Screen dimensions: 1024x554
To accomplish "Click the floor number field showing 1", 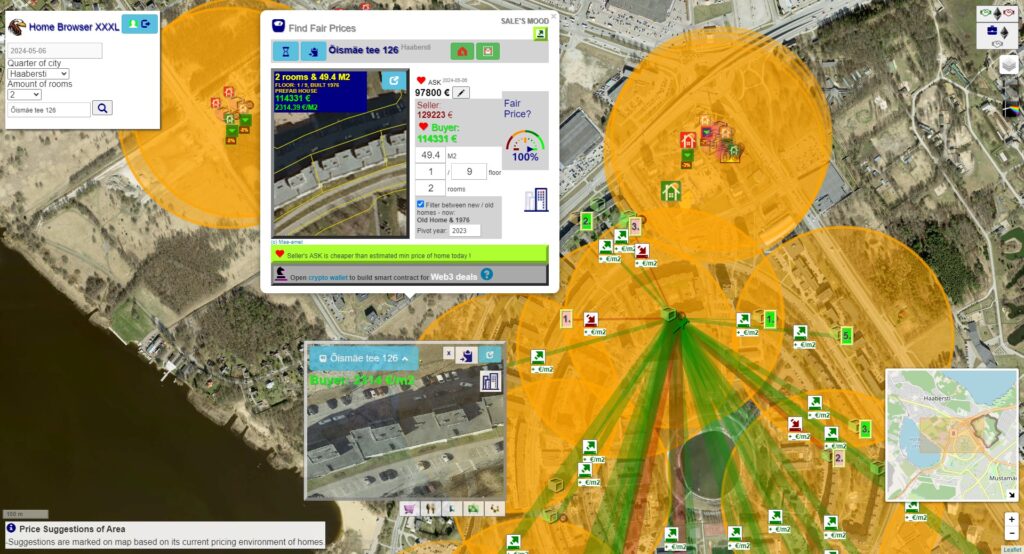I will (x=430, y=171).
